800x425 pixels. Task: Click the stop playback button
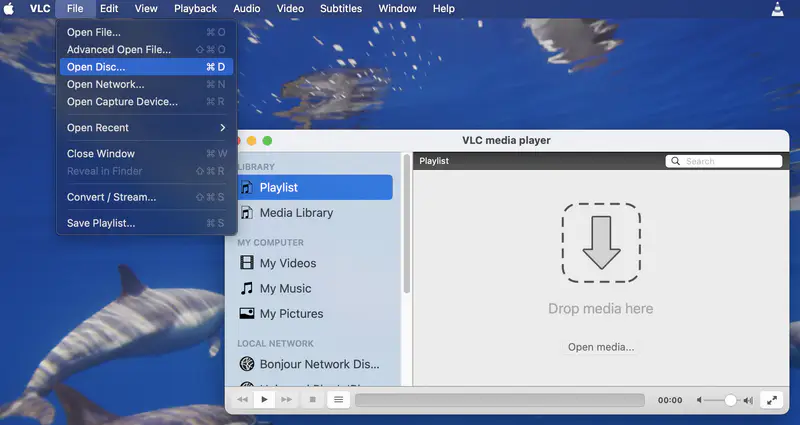pos(313,399)
